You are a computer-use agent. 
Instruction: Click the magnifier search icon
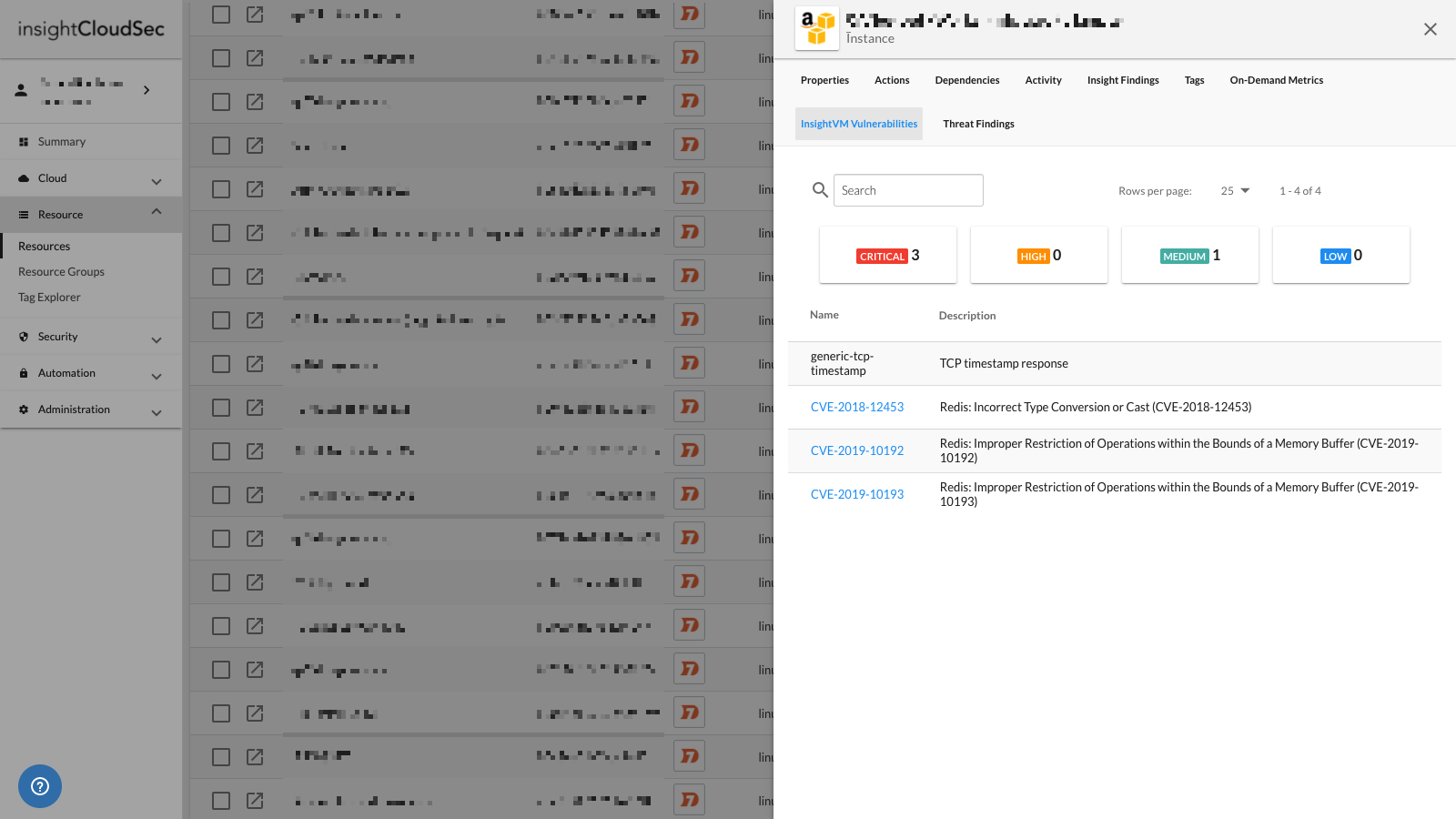[x=820, y=189]
